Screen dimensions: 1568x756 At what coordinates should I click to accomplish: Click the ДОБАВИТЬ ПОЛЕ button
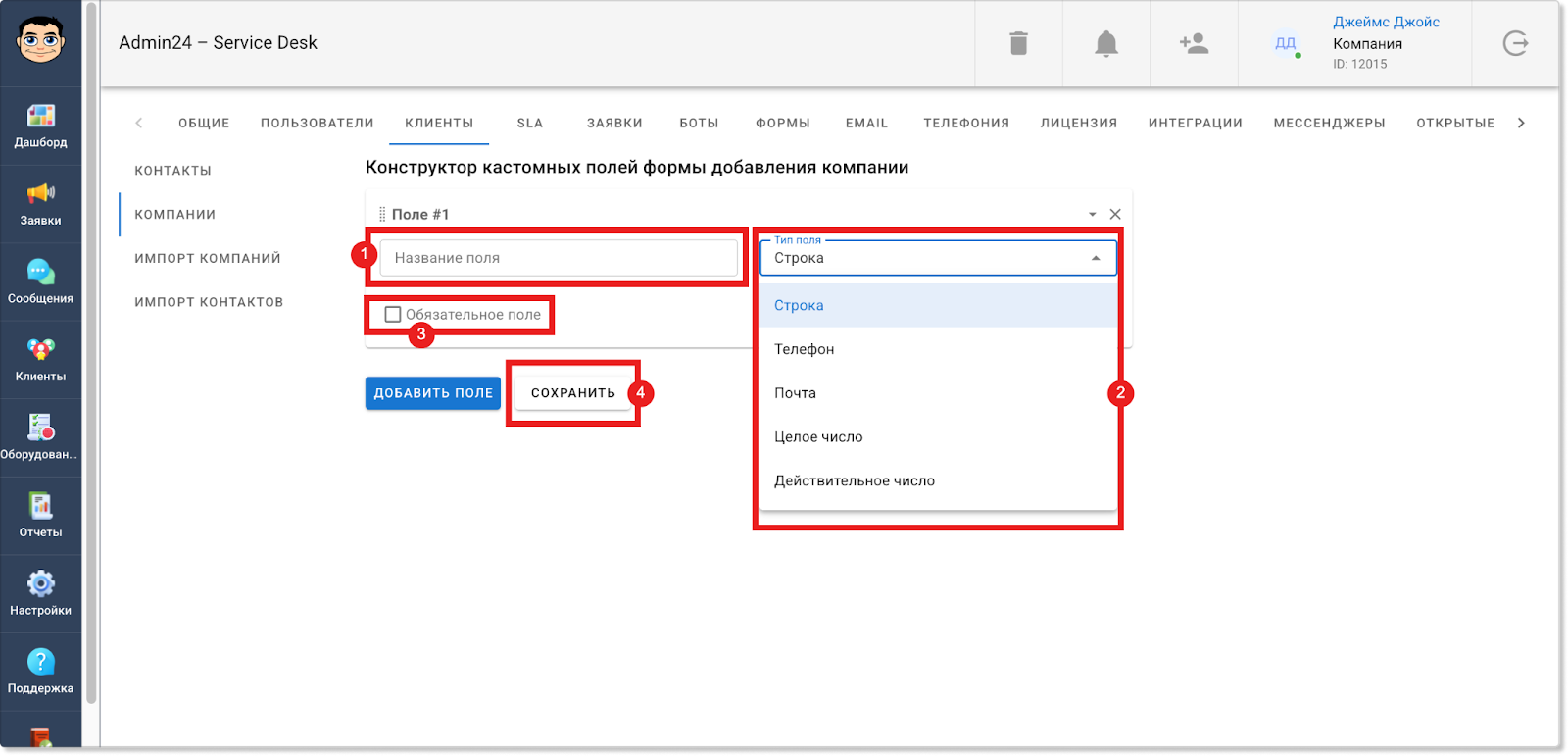(x=433, y=393)
